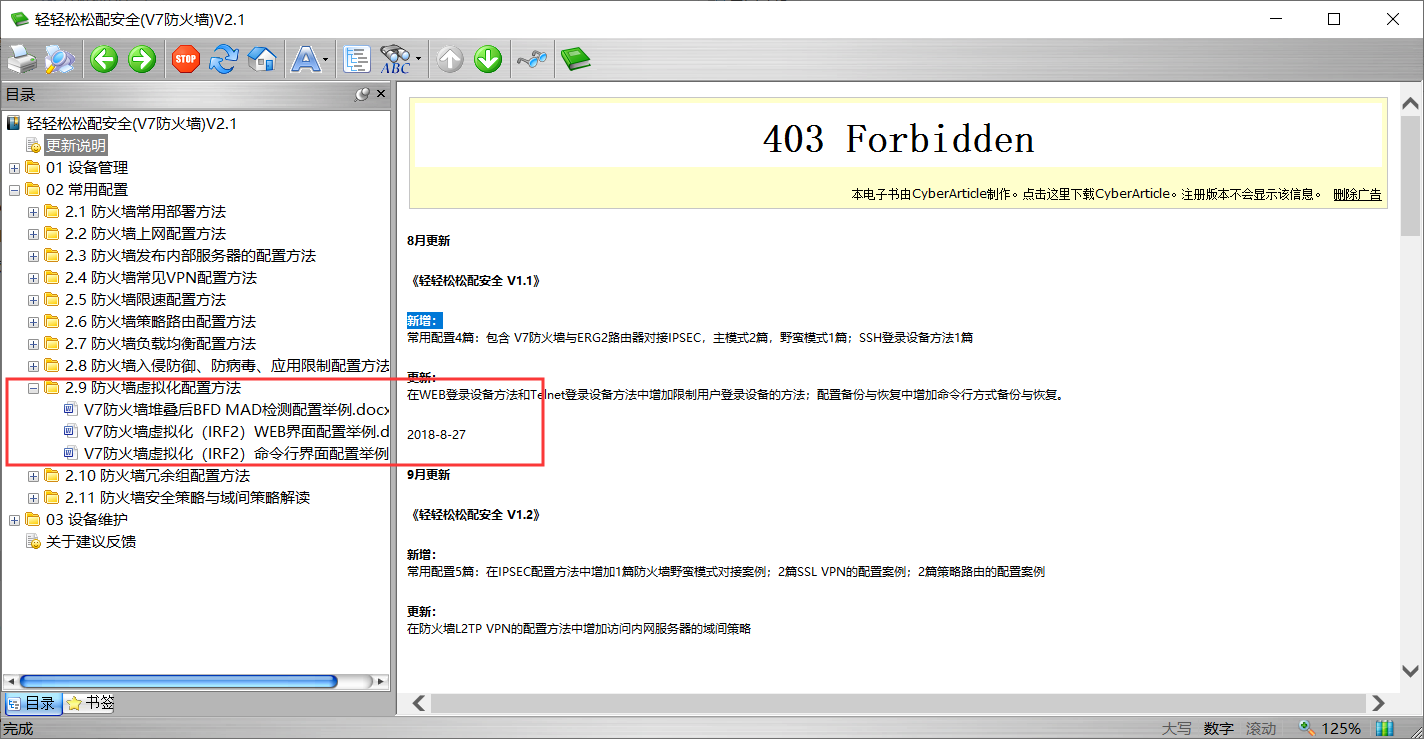Click the content pane scroll-right arrow
This screenshot has height=739, width=1424.
pos(1379,703)
